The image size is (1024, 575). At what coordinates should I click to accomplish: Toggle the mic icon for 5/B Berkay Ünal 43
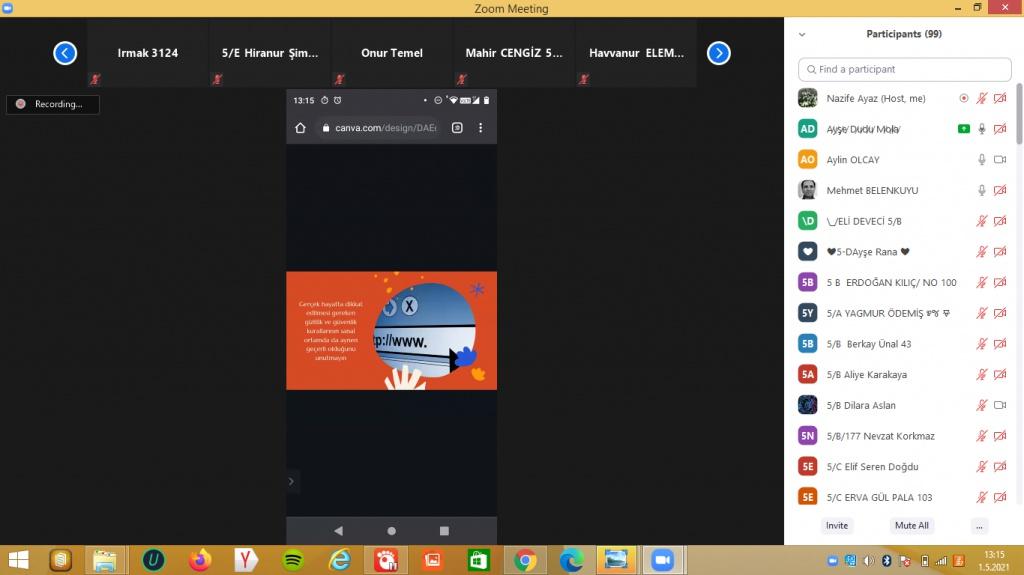click(982, 344)
